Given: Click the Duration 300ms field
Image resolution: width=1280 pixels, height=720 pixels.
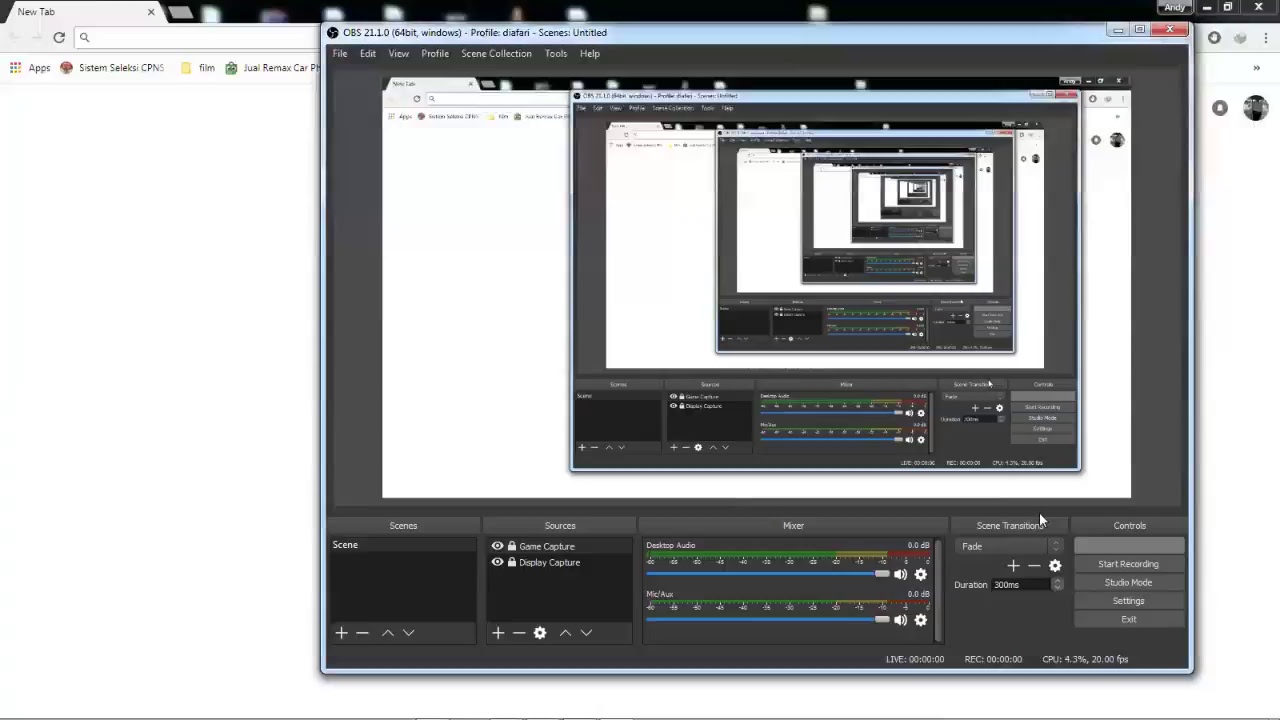Looking at the screenshot, I should 1021,585.
